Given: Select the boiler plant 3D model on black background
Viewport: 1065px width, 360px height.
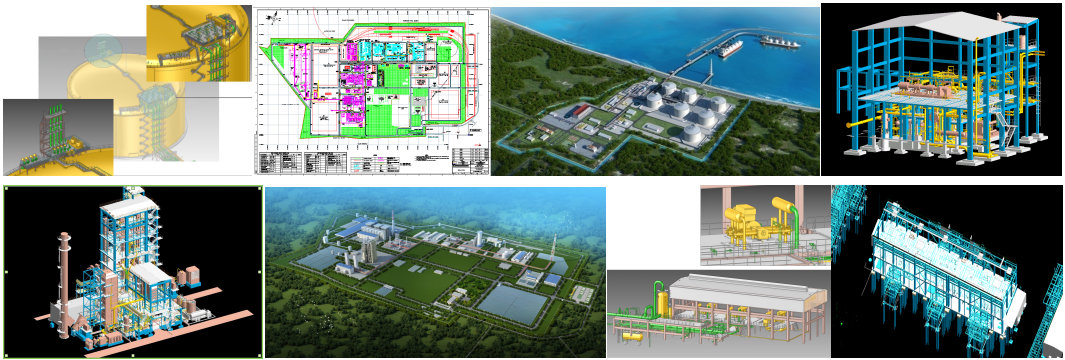Looking at the screenshot, I should (x=133, y=272).
